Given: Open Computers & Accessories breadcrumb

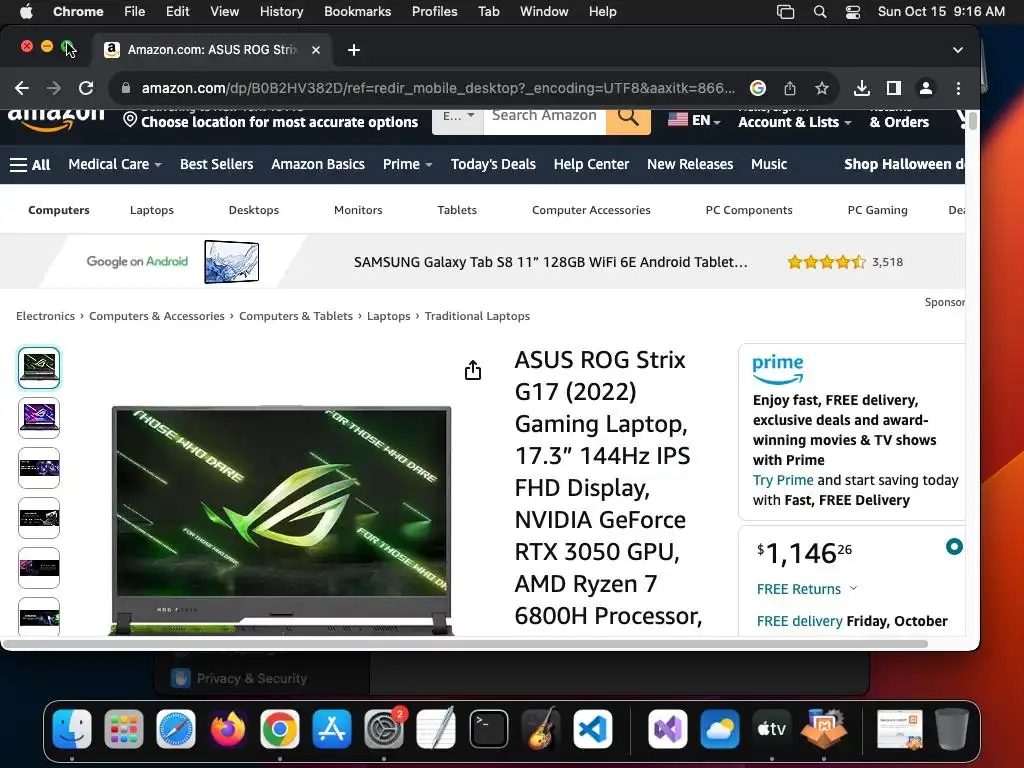Looking at the screenshot, I should point(157,316).
